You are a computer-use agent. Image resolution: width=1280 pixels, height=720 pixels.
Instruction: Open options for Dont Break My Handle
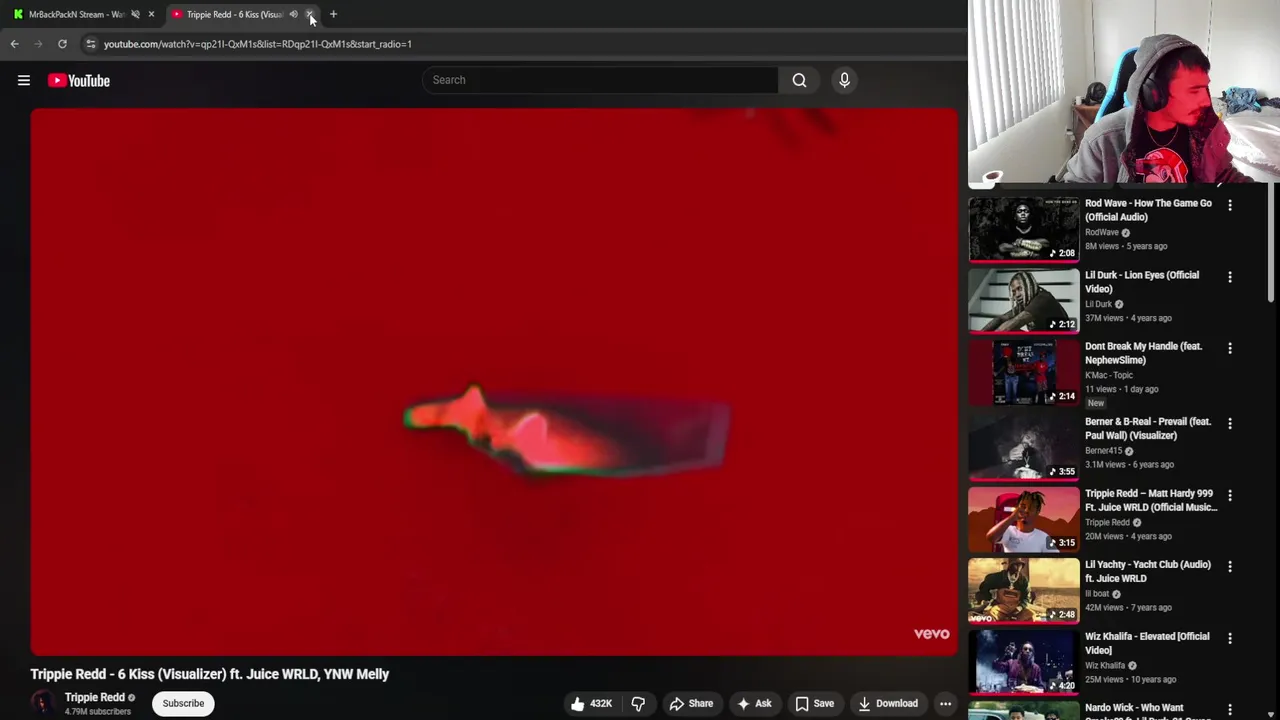(x=1230, y=348)
